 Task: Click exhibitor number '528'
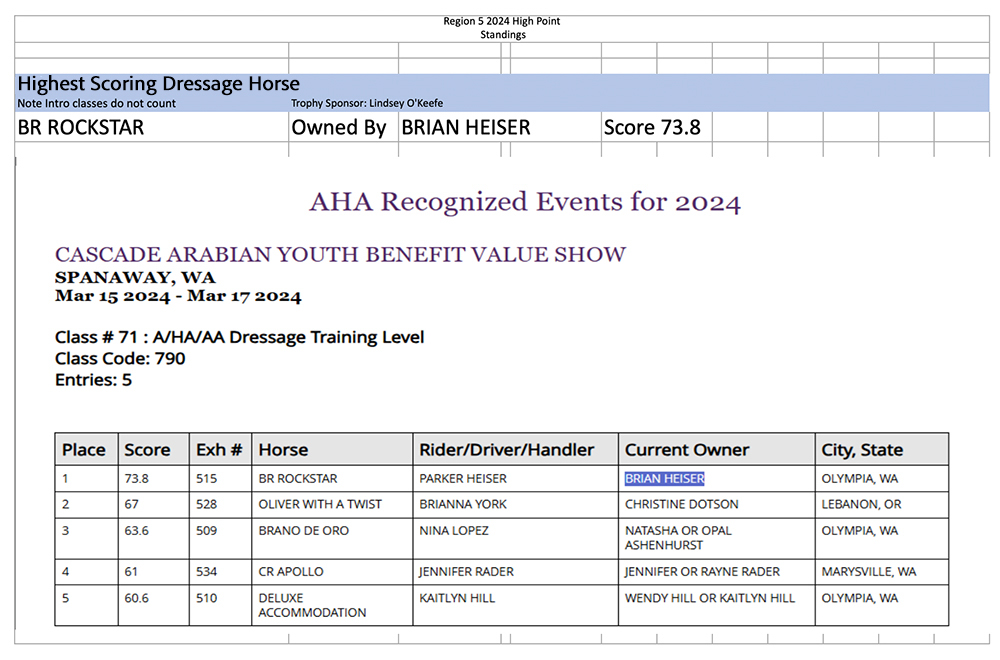207,504
